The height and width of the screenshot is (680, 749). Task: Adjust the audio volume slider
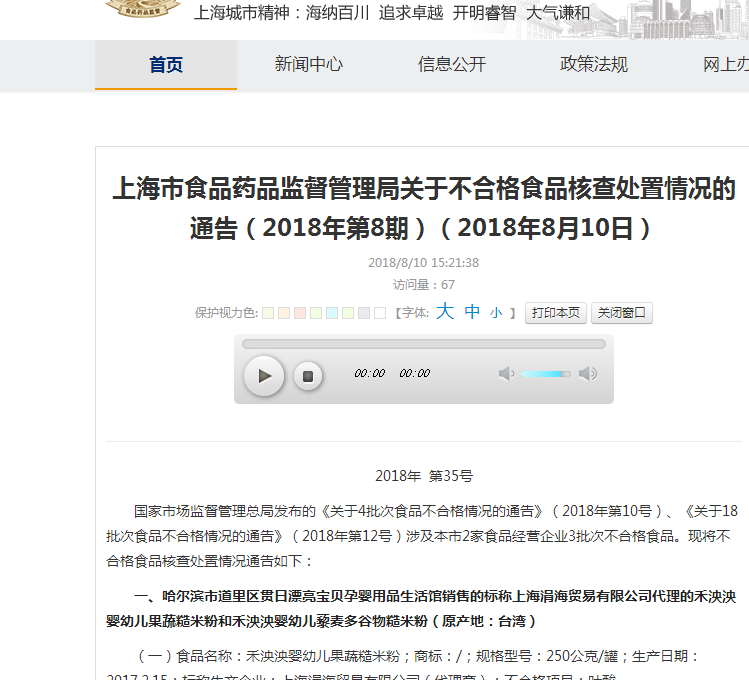tap(545, 374)
